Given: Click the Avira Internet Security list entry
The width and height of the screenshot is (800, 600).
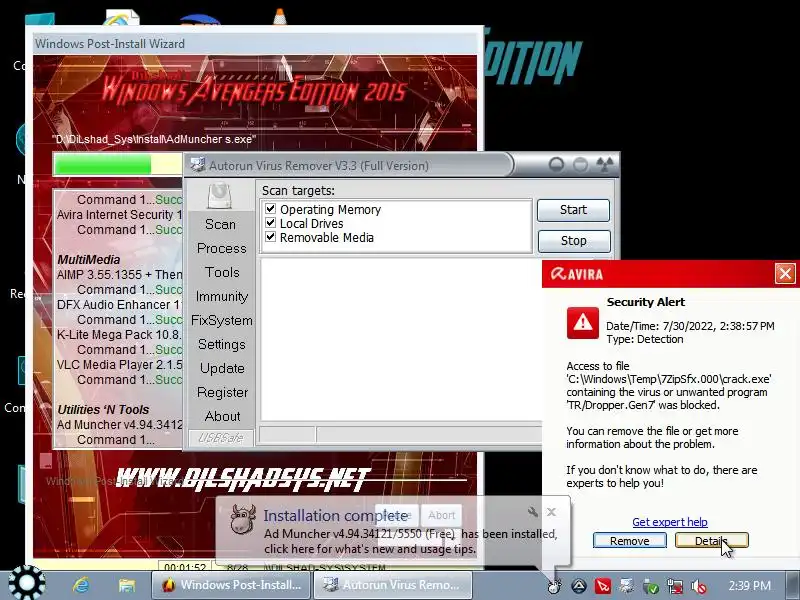Looking at the screenshot, I should click(119, 214).
